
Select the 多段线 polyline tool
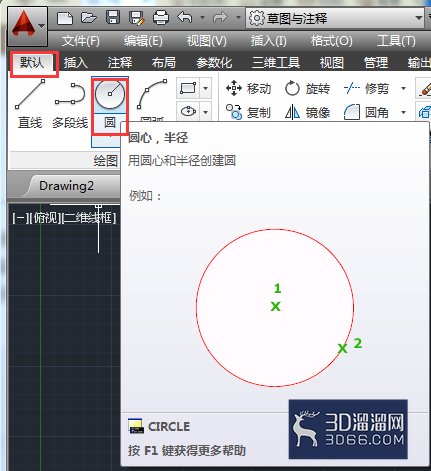click(x=70, y=104)
